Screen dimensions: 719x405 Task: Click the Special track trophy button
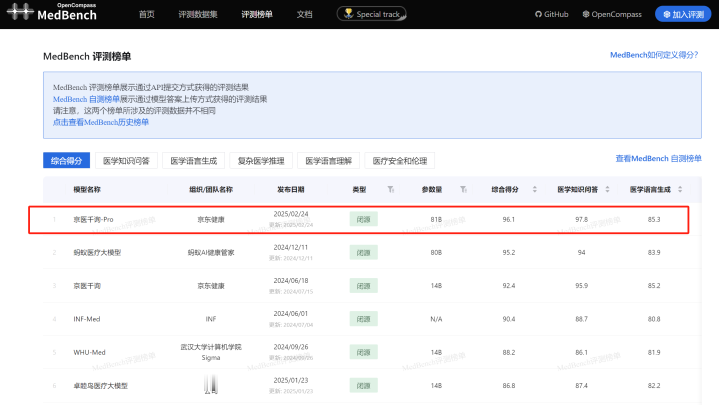tap(372, 14)
